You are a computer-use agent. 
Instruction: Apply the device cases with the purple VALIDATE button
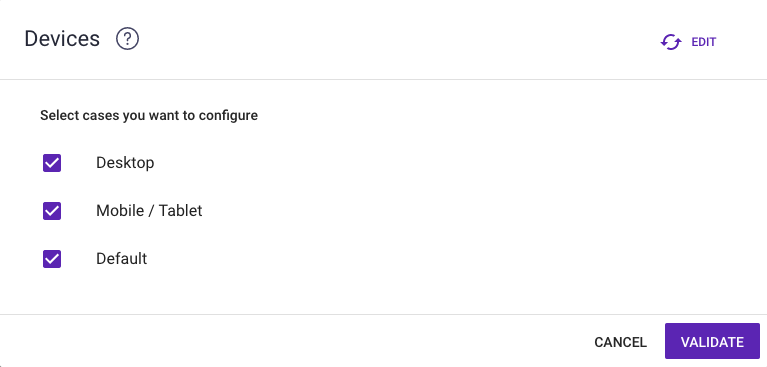pos(712,341)
